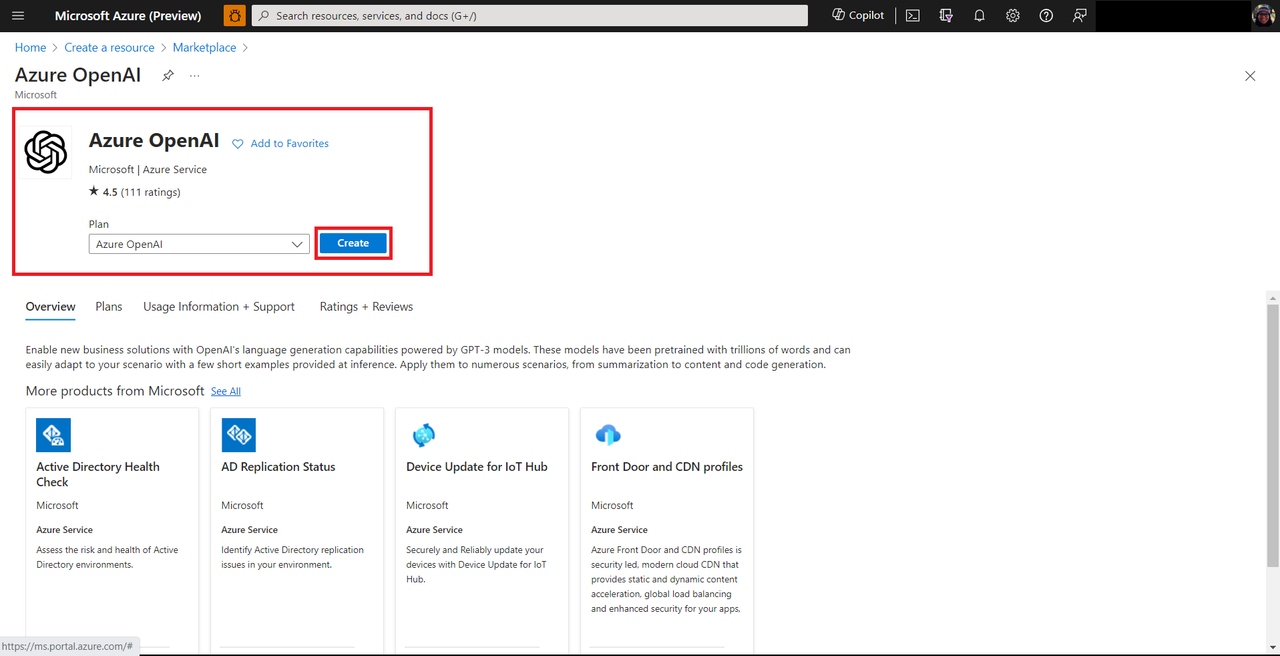The image size is (1280, 656).
Task: Click the orange bug report icon
Action: (x=234, y=16)
